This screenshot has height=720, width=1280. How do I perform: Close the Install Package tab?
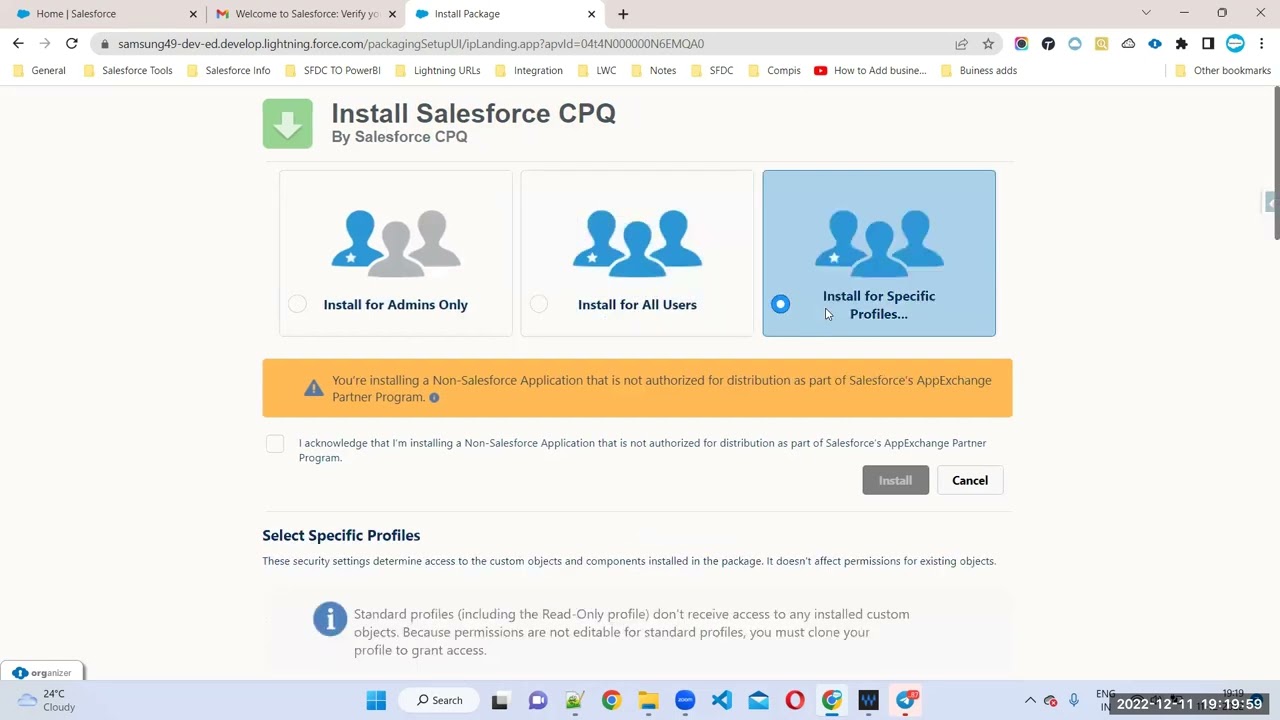591,14
